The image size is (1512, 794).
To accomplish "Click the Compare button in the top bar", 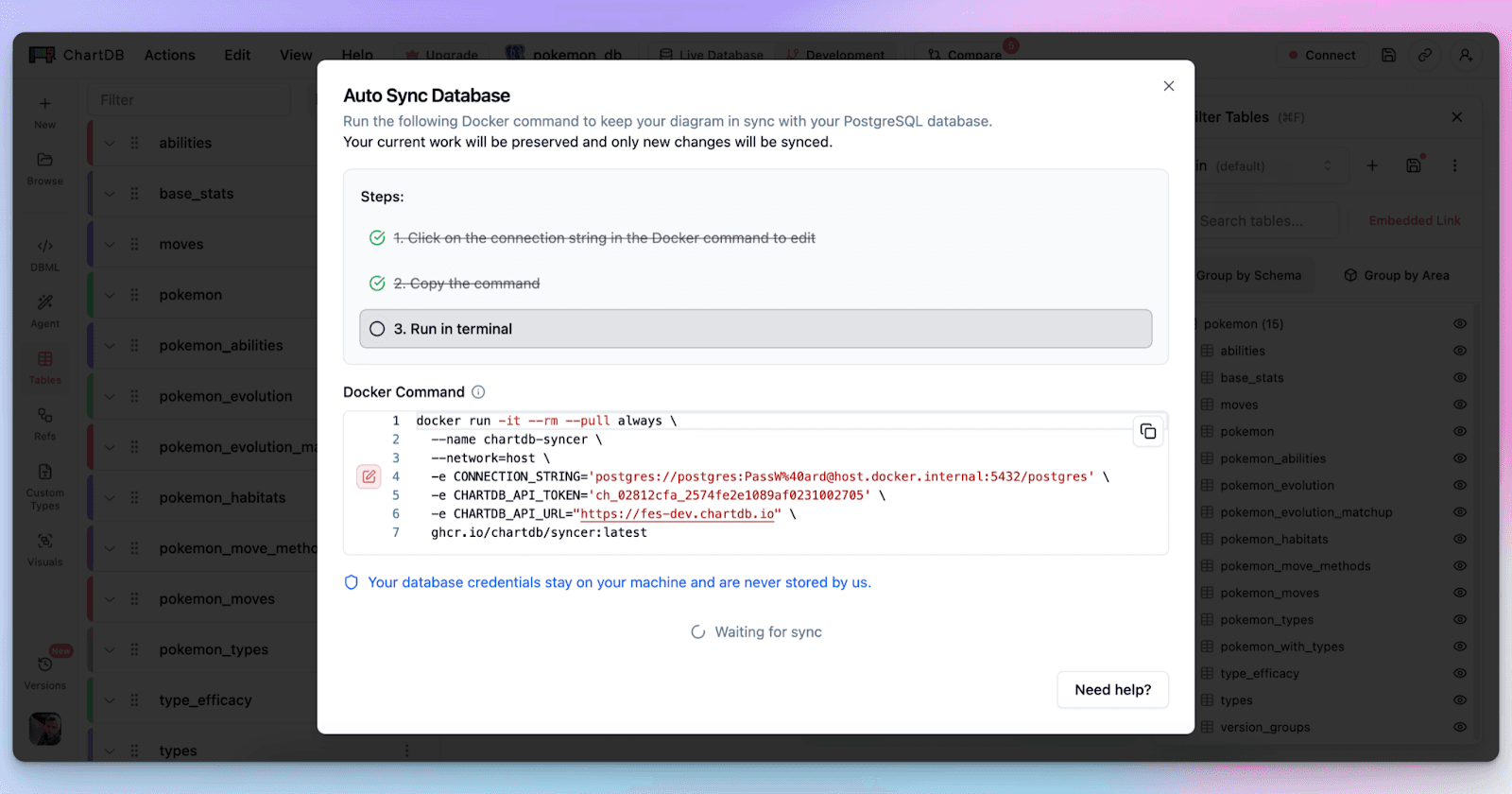I will [965, 55].
